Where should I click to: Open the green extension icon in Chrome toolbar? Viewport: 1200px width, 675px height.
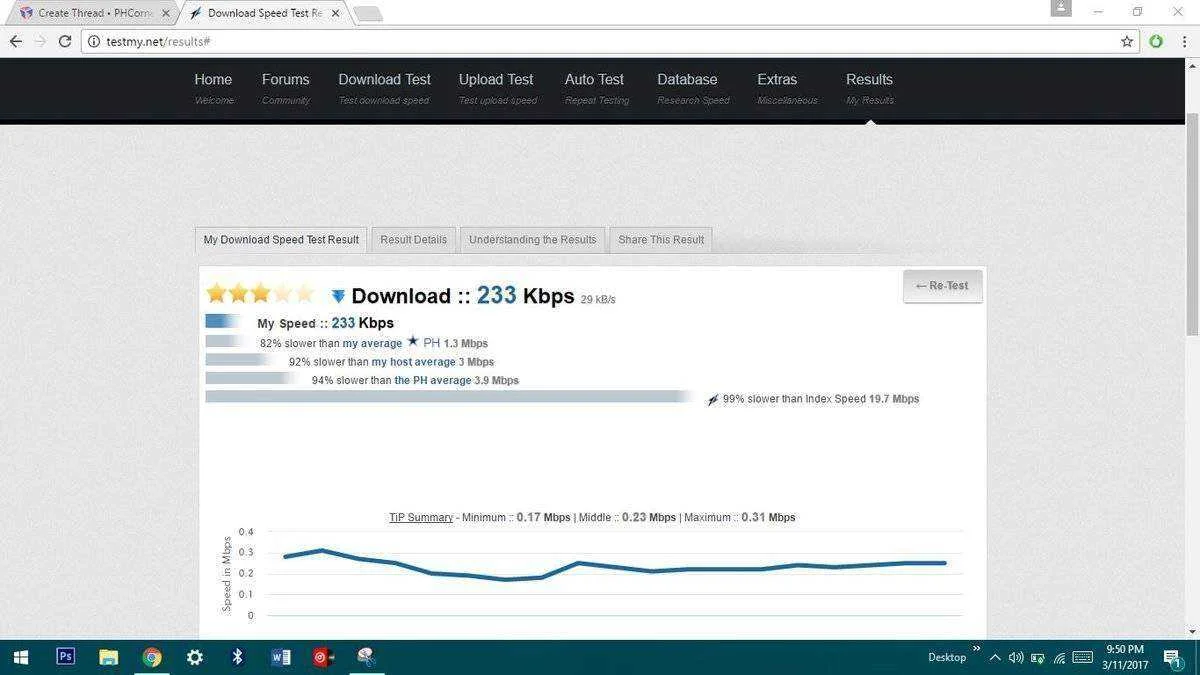1156,41
